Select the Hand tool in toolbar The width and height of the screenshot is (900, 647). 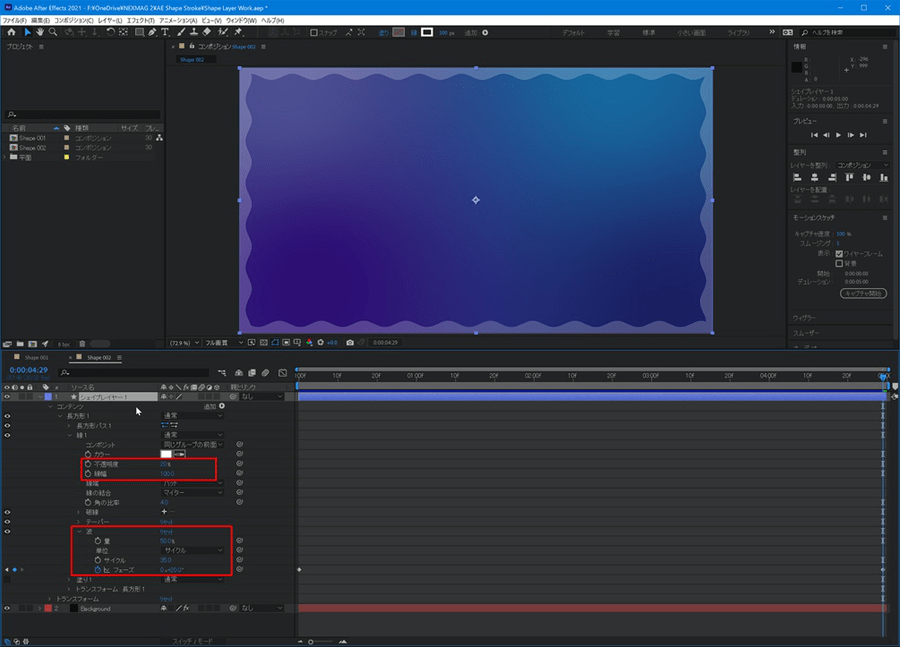click(x=40, y=32)
